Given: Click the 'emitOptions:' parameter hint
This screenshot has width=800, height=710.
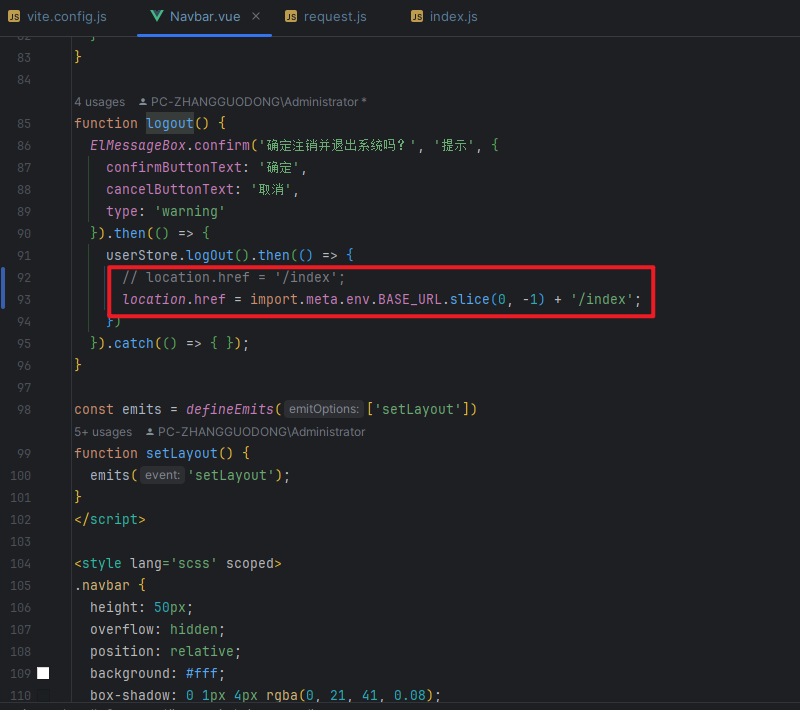Looking at the screenshot, I should coord(324,409).
